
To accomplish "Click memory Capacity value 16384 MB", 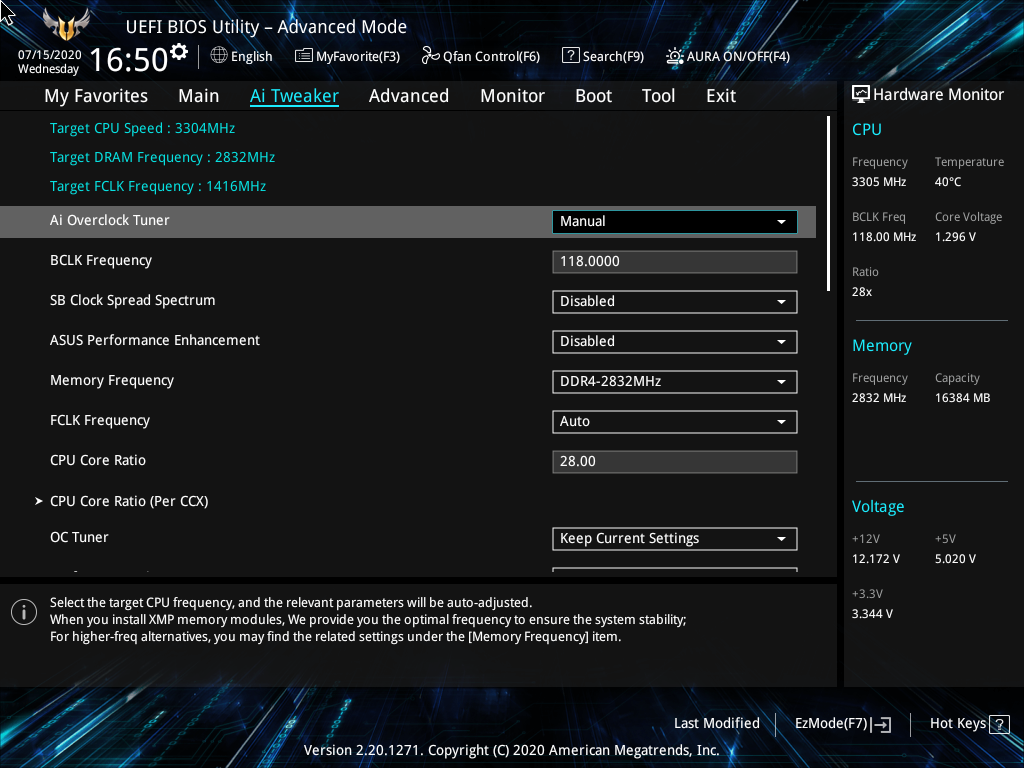I will [x=962, y=398].
